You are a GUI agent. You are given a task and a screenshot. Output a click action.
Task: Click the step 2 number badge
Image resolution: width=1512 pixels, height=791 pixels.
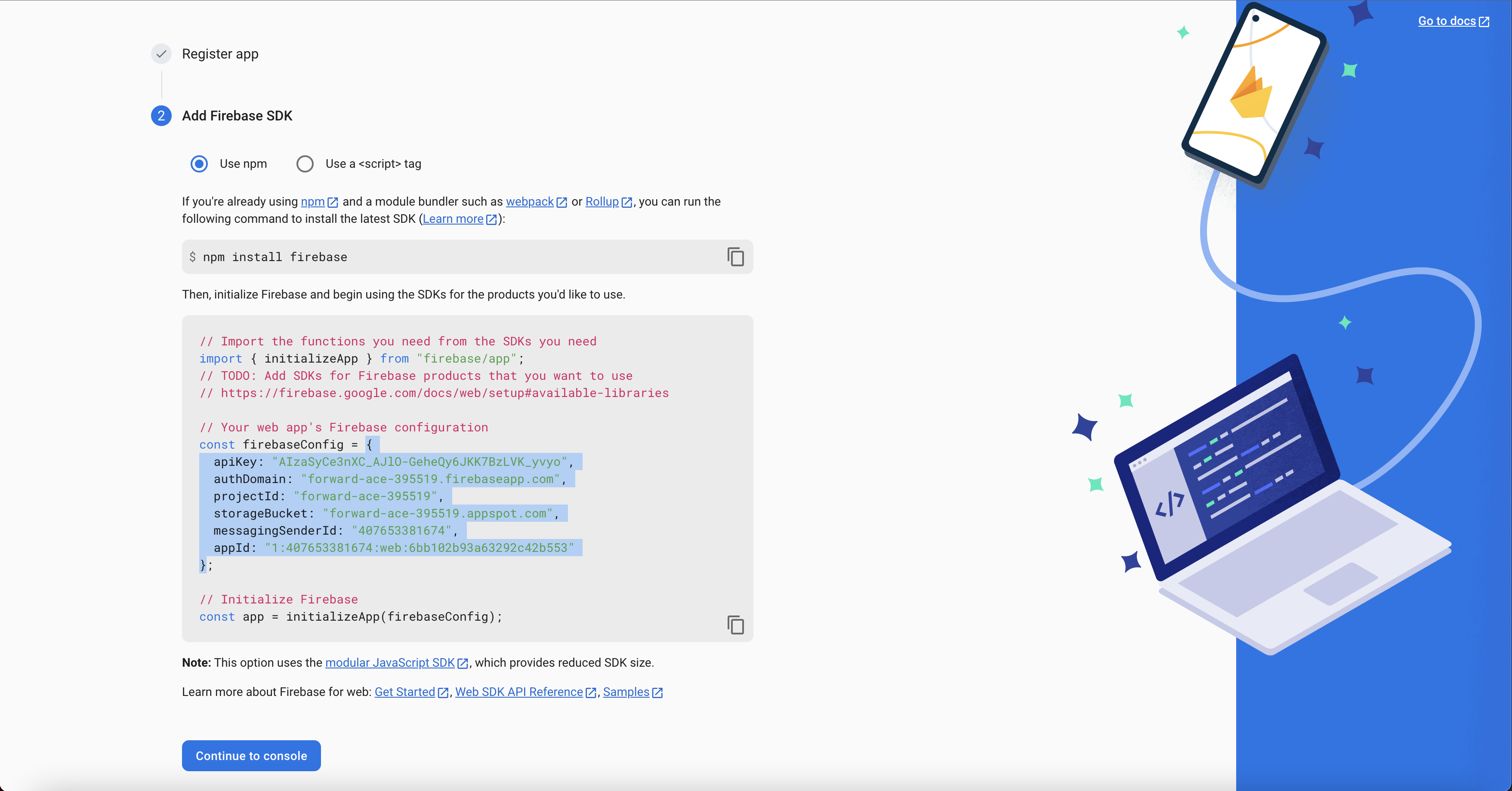[x=161, y=116]
